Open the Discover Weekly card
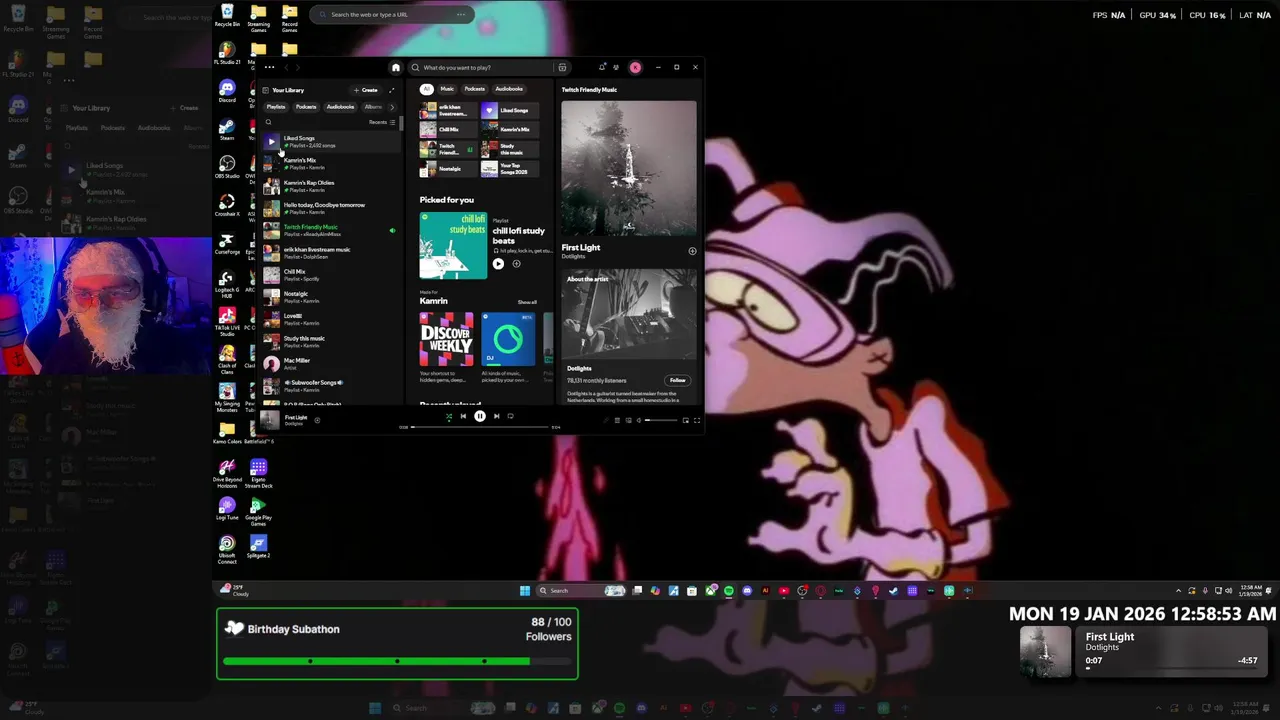The height and width of the screenshot is (720, 1280). coord(446,348)
